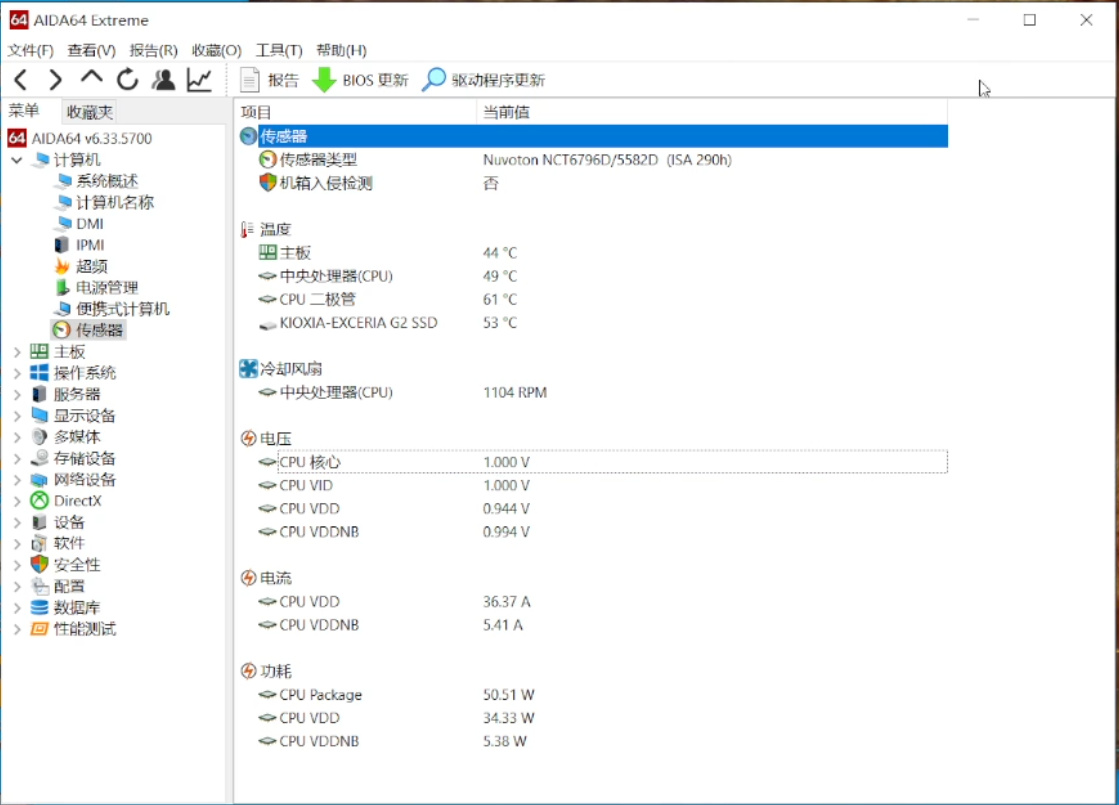Expand the DirectX tree node
Screen dimensions: 1119x805
(17, 501)
